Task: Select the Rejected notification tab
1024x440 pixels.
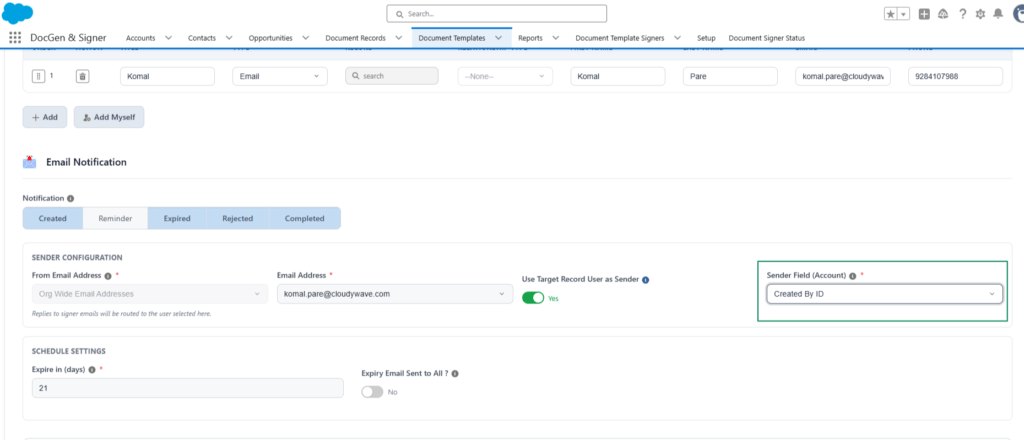Action: (238, 219)
